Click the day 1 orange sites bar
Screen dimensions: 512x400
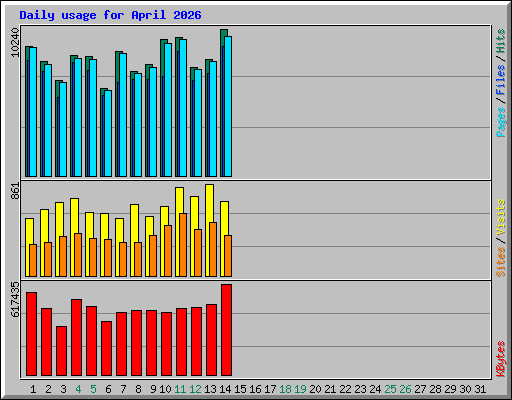[33, 260]
